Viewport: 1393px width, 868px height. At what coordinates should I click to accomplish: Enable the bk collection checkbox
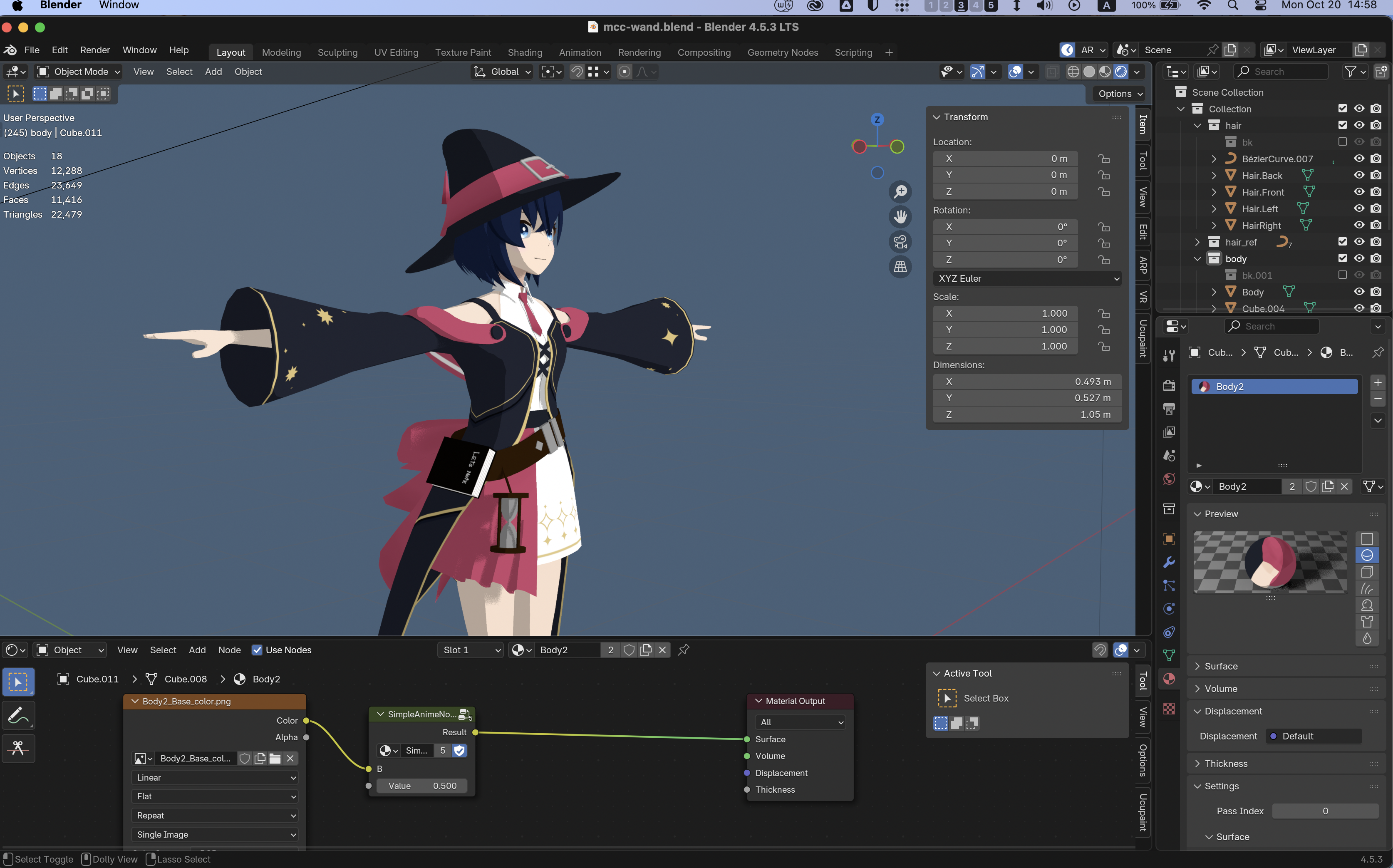pos(1343,142)
